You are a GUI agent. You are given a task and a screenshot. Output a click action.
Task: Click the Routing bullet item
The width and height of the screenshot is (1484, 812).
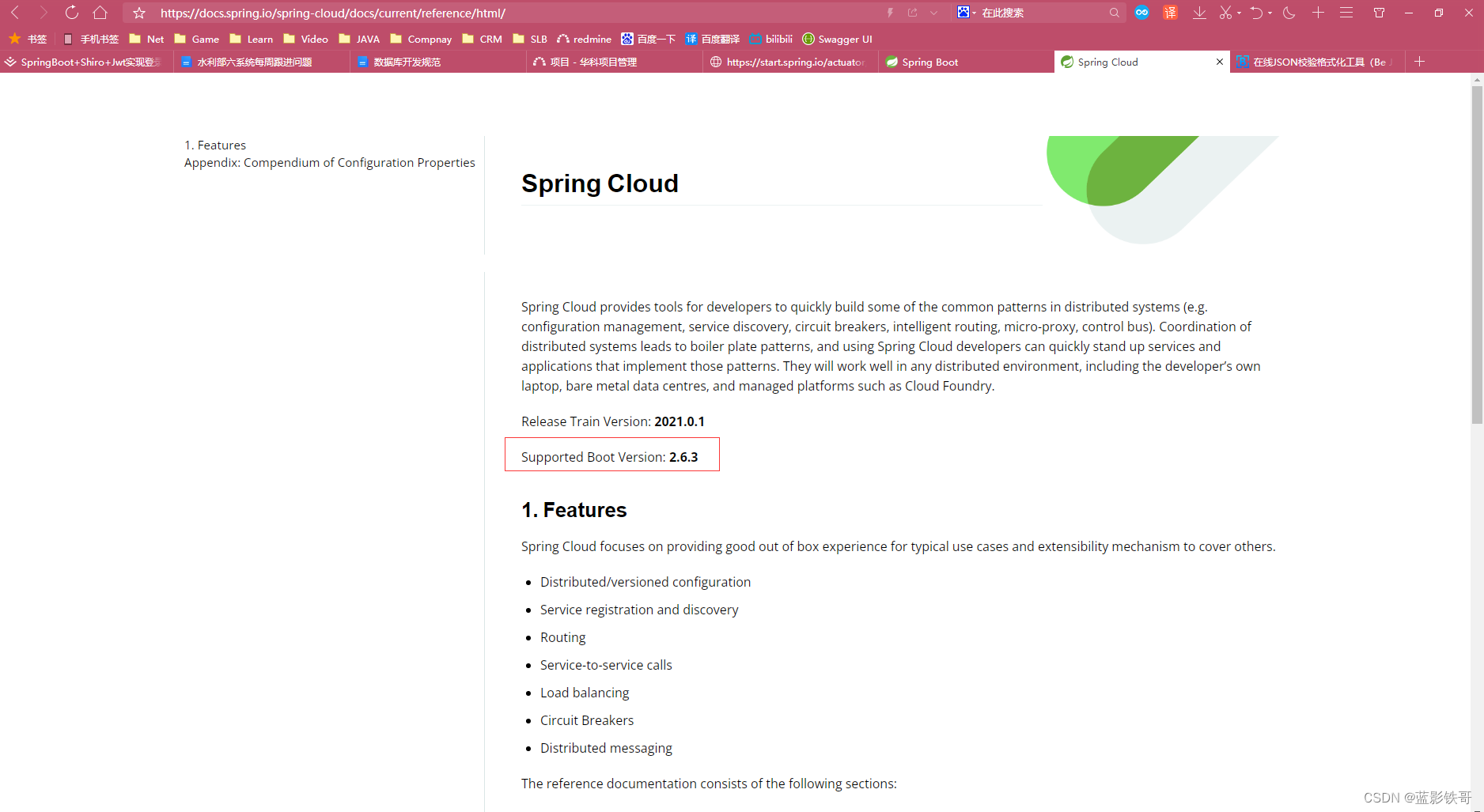coord(563,637)
